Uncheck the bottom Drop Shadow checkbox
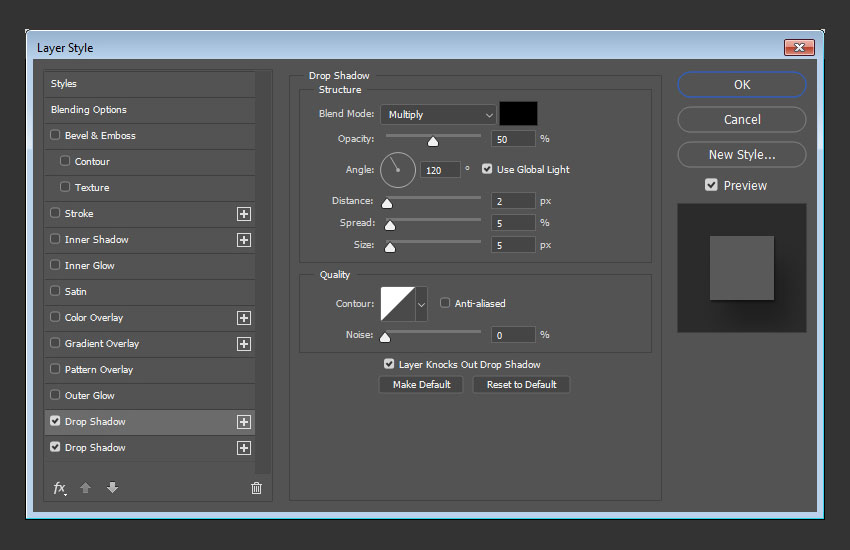The width and height of the screenshot is (850, 550). point(55,447)
